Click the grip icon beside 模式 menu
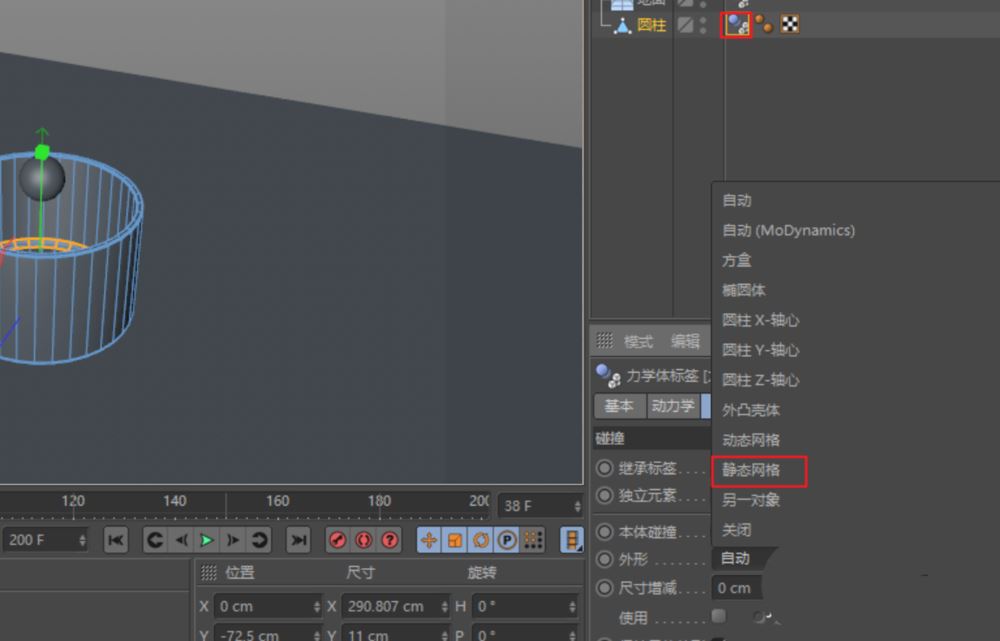 point(605,341)
